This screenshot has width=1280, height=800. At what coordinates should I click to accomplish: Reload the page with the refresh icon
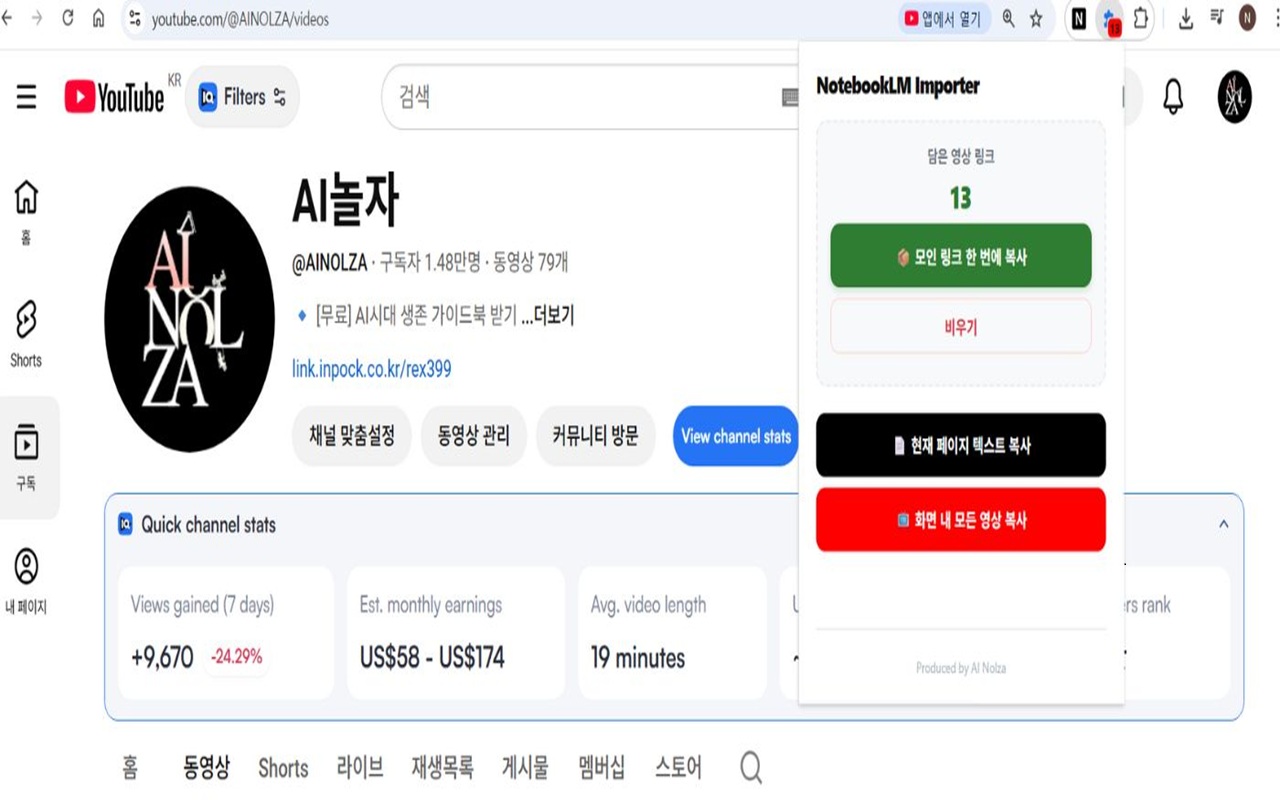68,18
